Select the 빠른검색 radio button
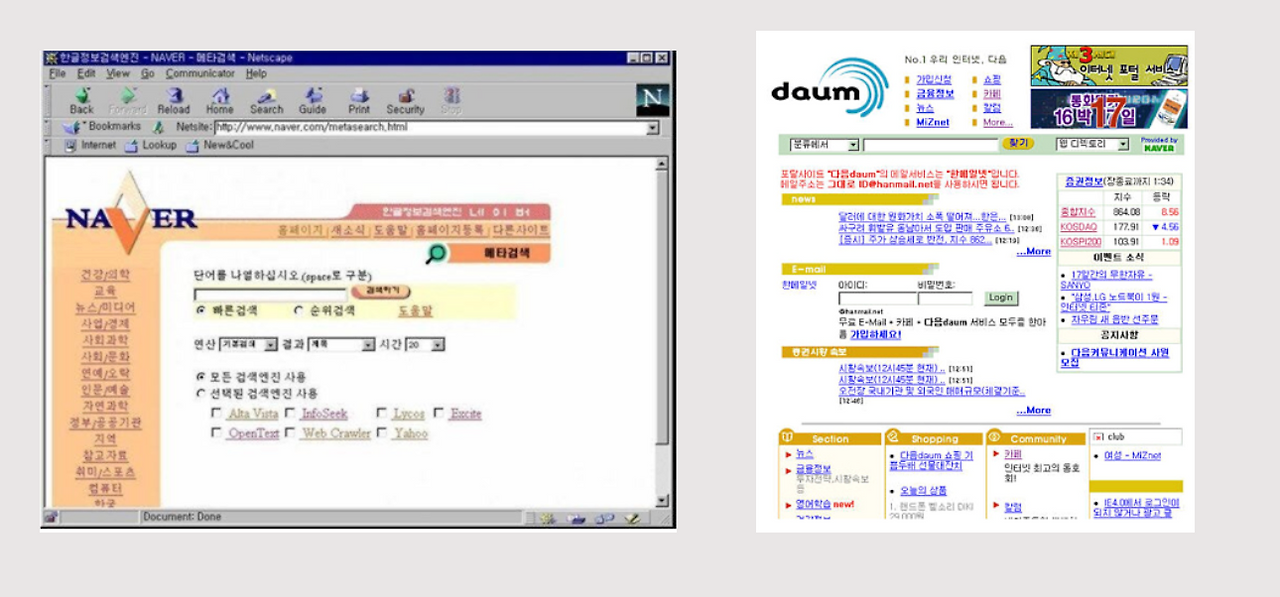This screenshot has height=597, width=1280. pos(201,311)
